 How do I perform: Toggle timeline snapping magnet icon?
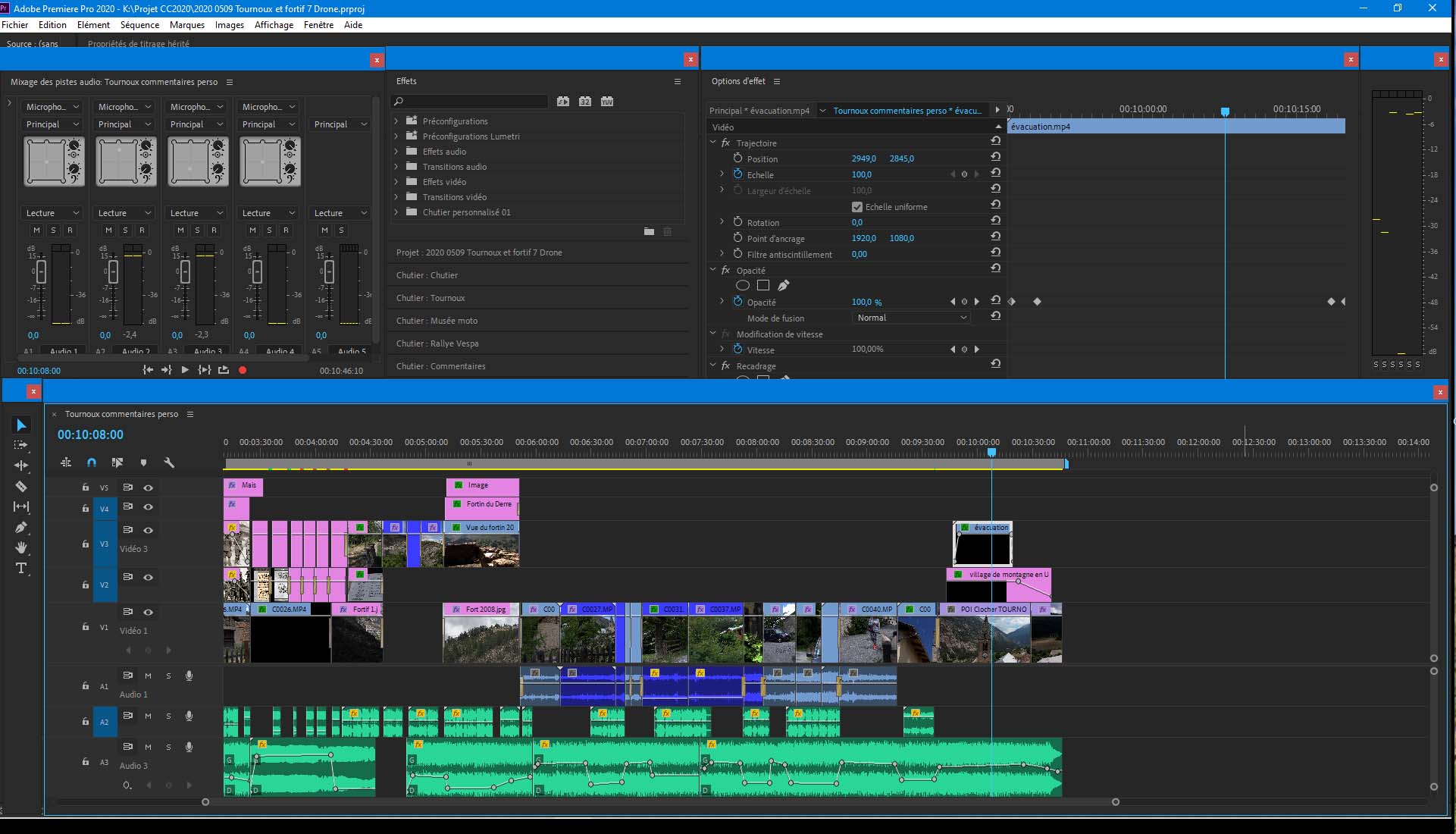click(92, 462)
